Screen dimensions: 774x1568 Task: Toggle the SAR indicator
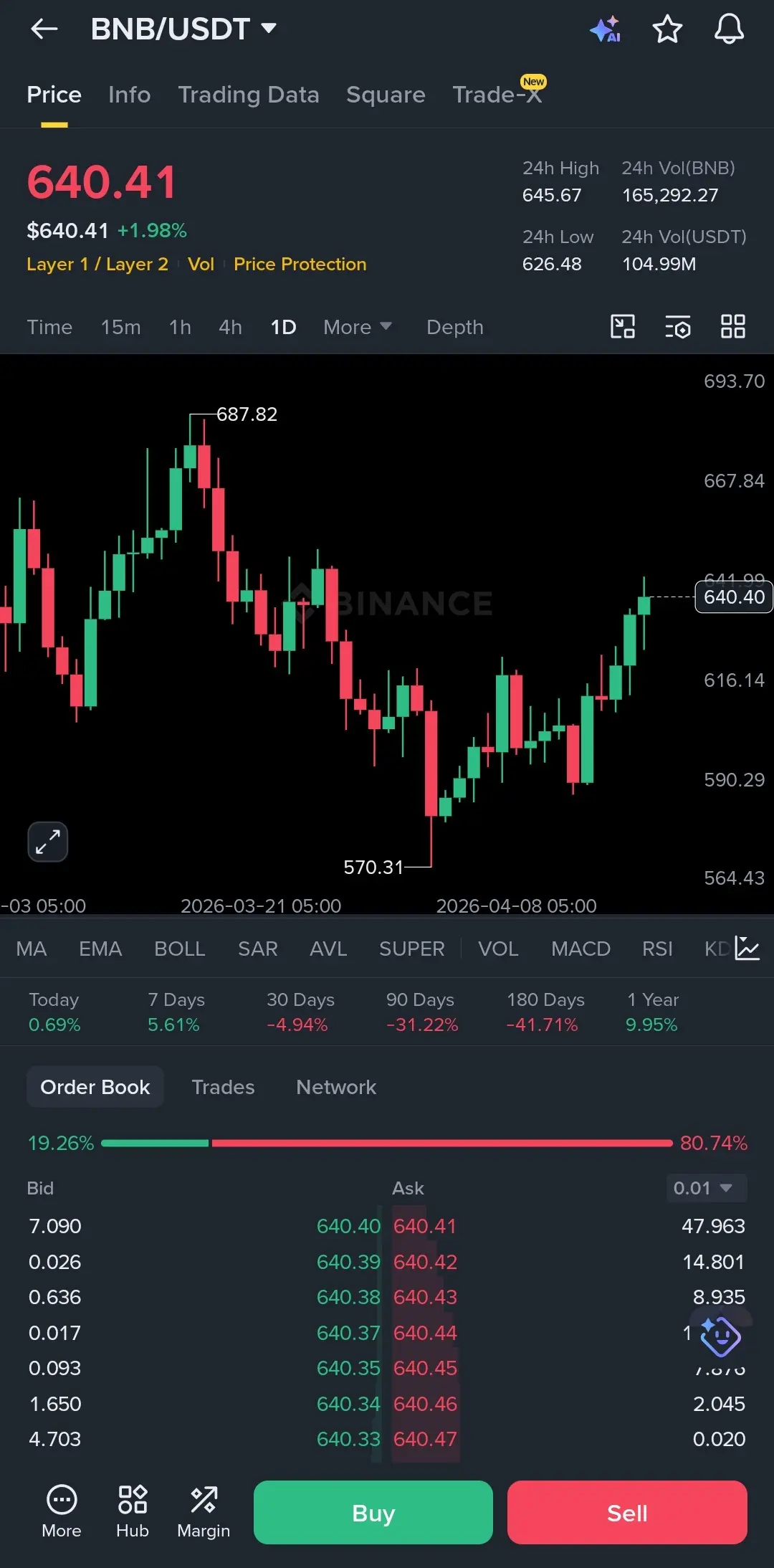coord(258,949)
